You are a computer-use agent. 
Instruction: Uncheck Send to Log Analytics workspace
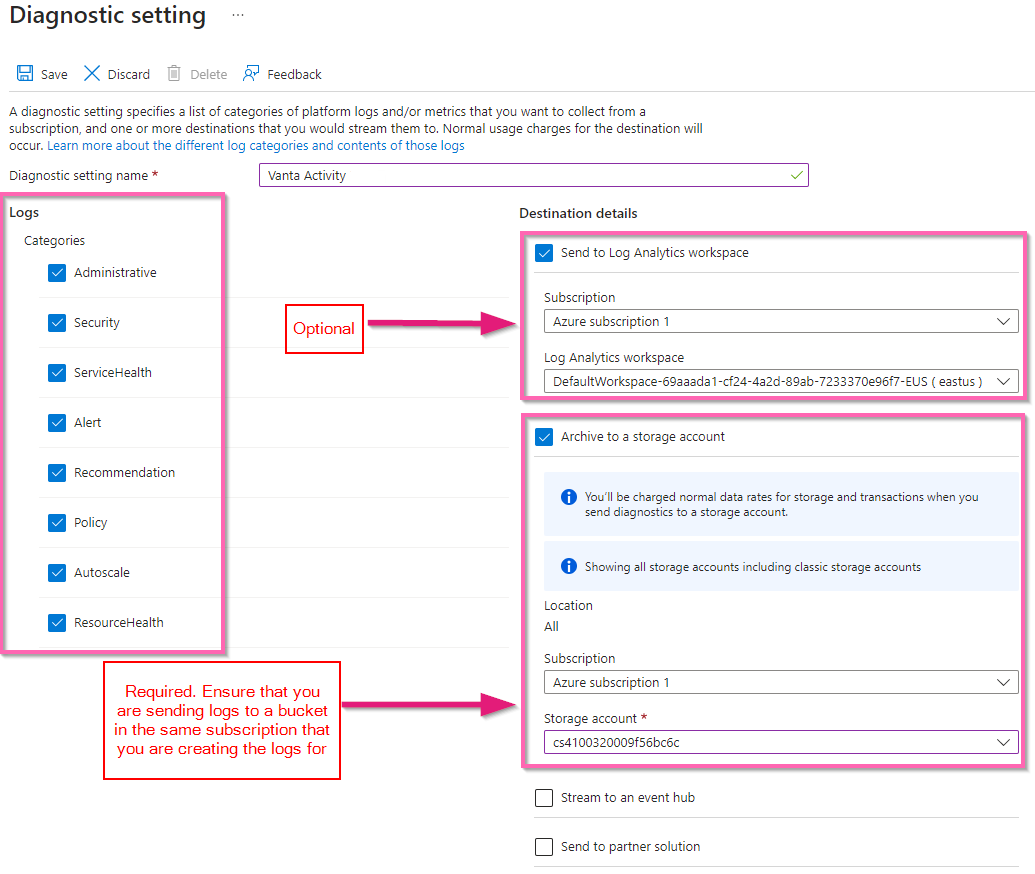pyautogui.click(x=544, y=253)
